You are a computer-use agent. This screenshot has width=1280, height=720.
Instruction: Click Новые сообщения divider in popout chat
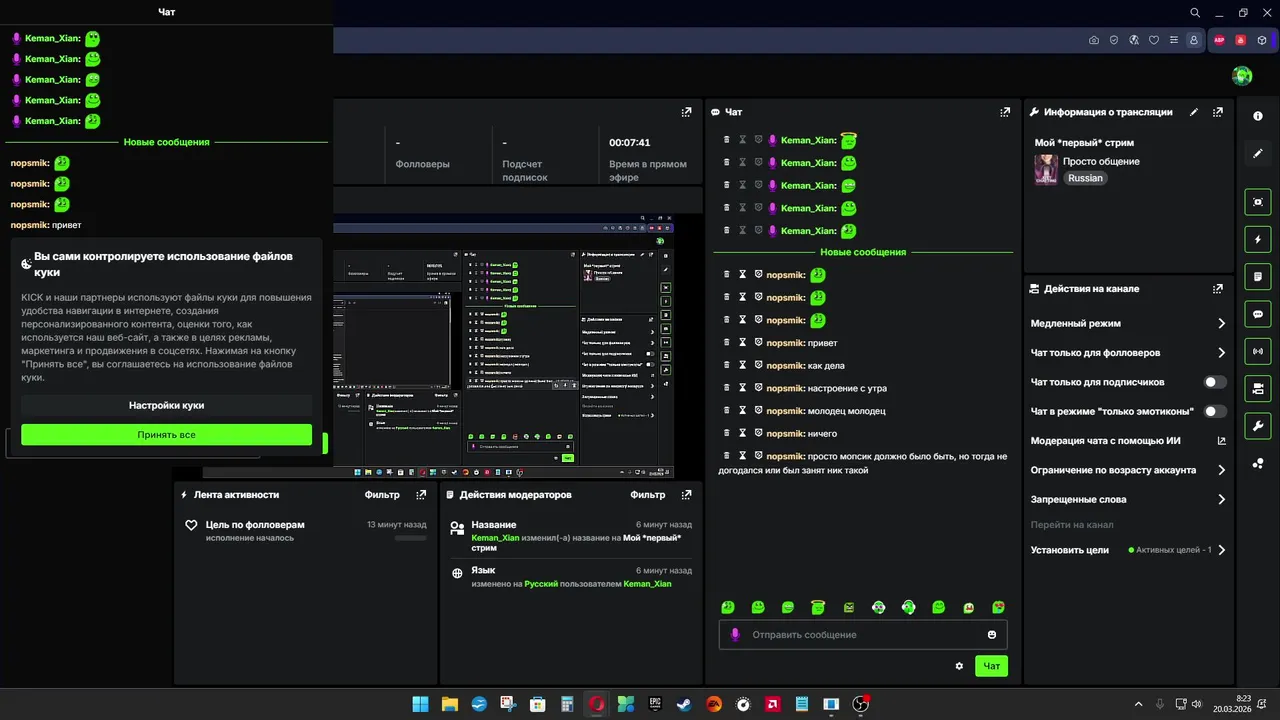166,142
